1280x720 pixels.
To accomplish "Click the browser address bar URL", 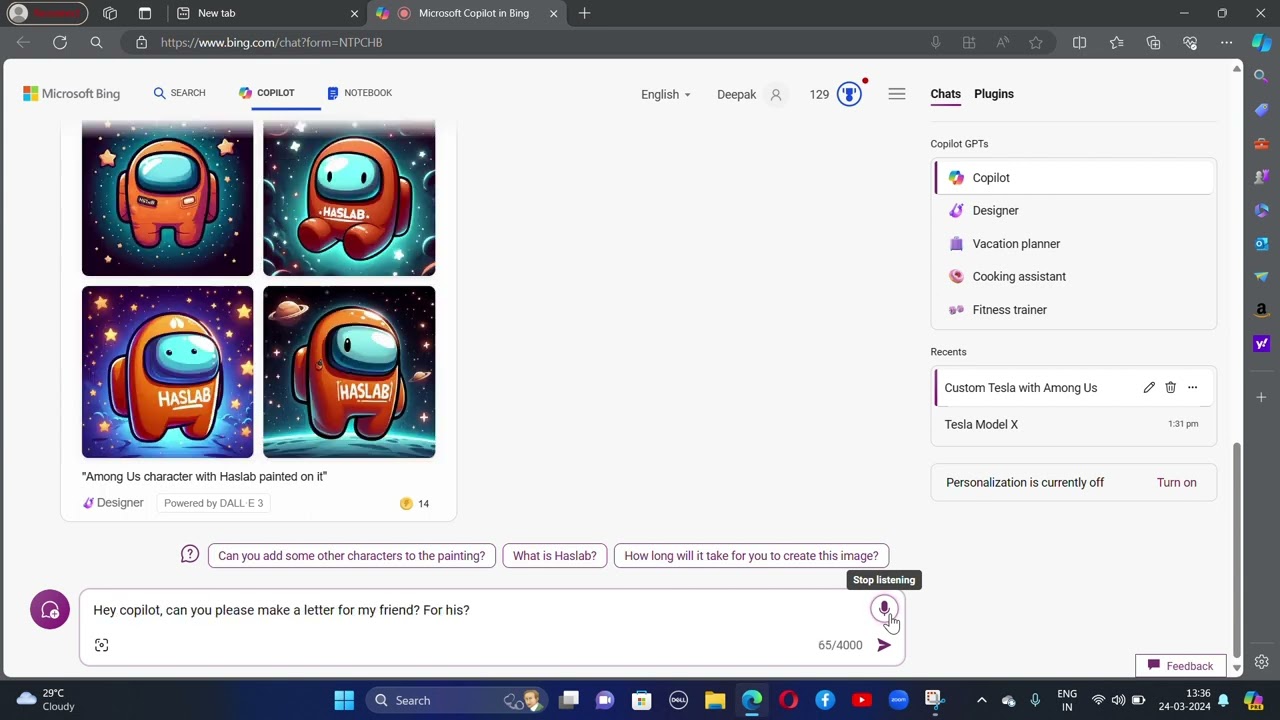I will pos(271,42).
